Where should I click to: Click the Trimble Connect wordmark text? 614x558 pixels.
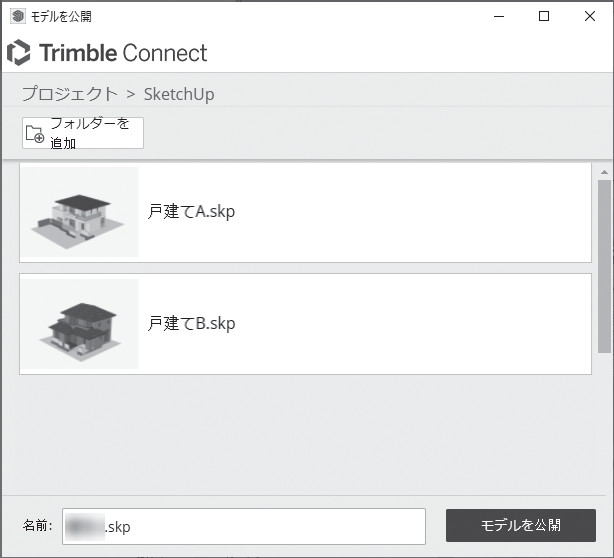tap(123, 53)
